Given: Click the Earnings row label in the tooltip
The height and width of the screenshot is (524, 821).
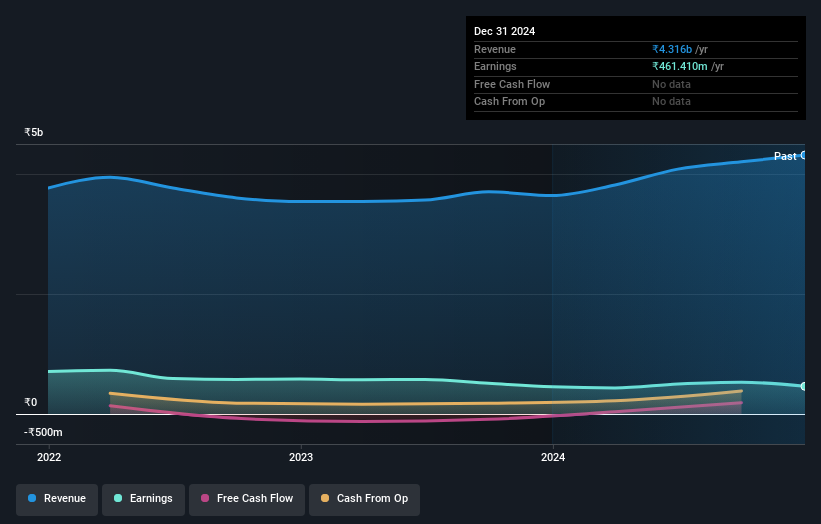Looking at the screenshot, I should coord(495,66).
